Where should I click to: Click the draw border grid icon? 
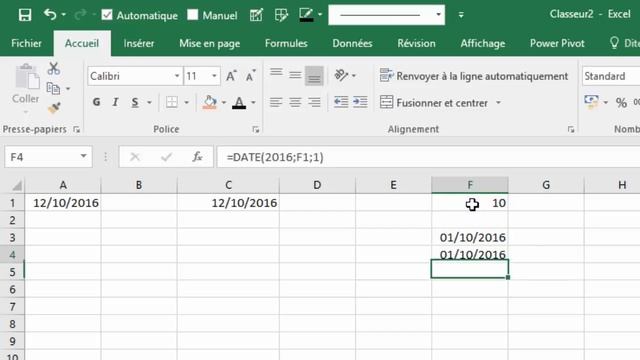point(281,15)
